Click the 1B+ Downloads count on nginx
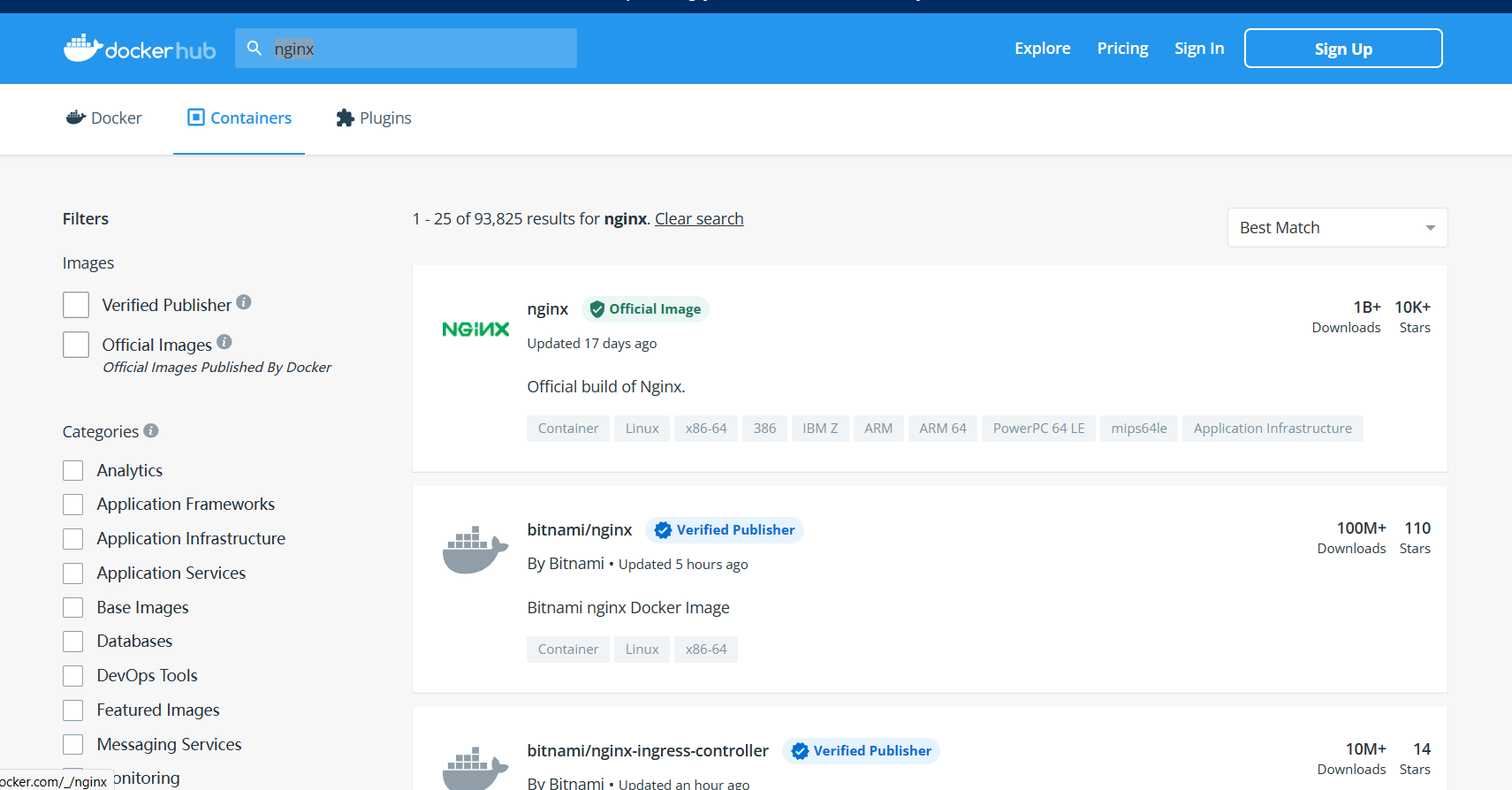Viewport: 1512px width, 790px height. (1347, 316)
